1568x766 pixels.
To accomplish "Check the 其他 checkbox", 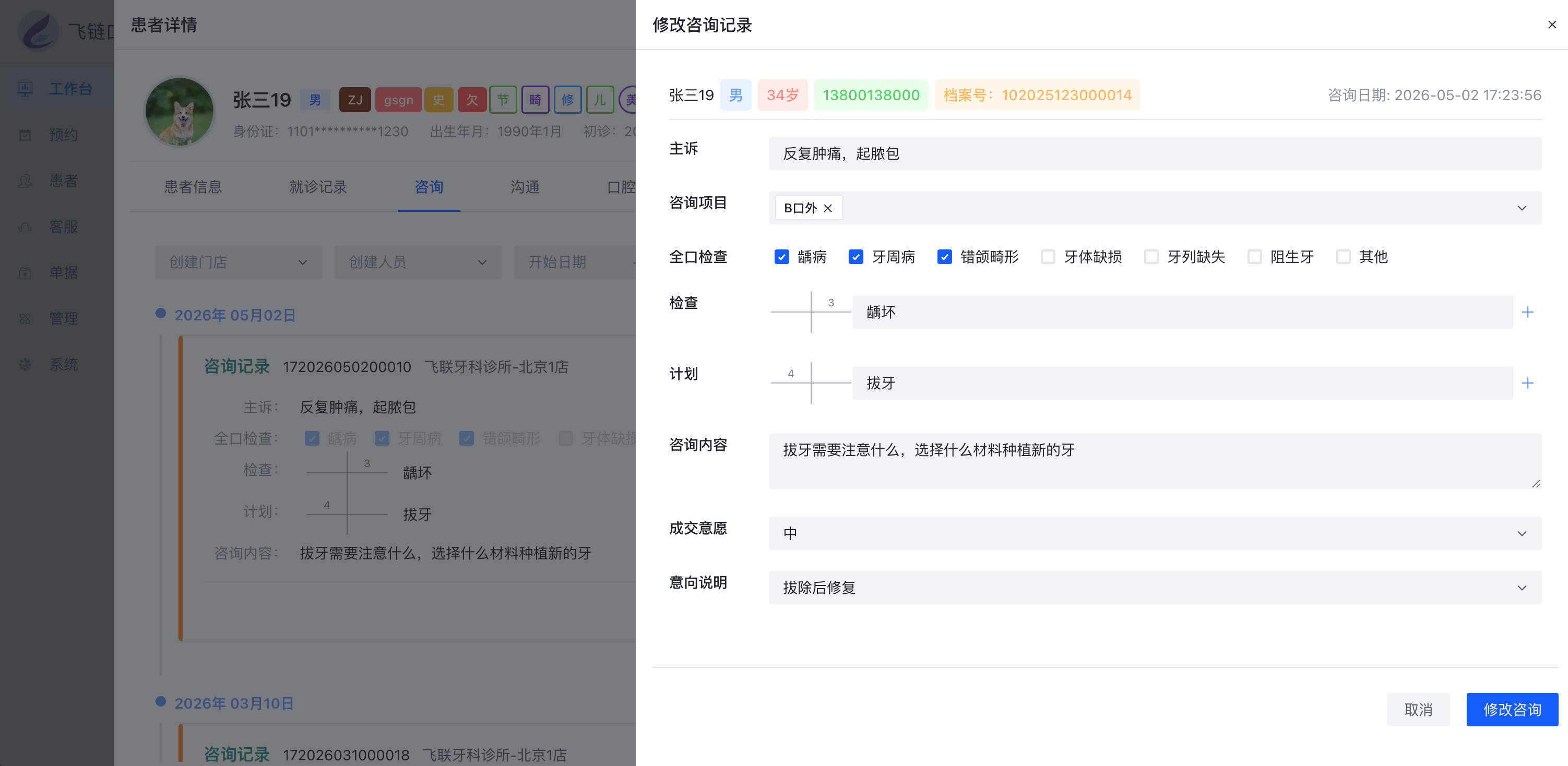I will coord(1343,257).
